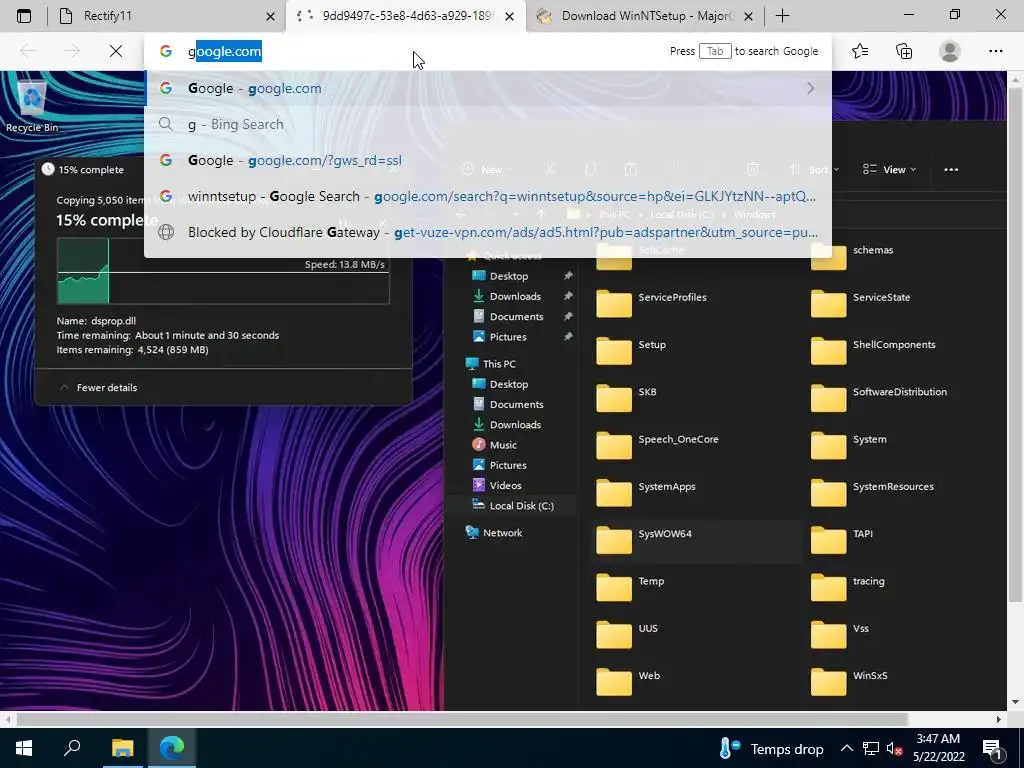Viewport: 1024px width, 768px height.
Task: Open File Explorer See more menu
Action: [x=951, y=169]
